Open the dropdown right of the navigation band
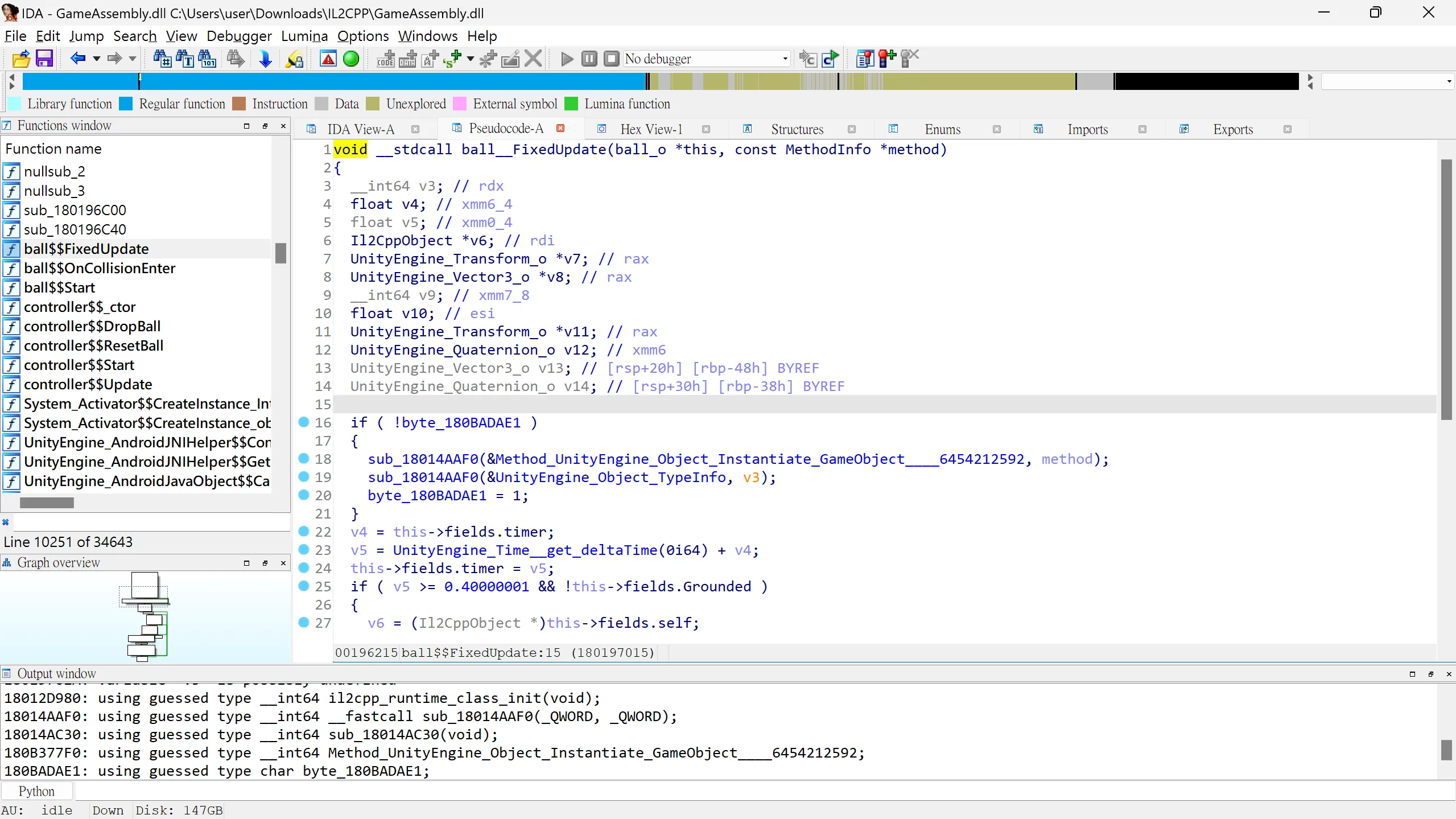This screenshot has height=819, width=1456. click(1449, 82)
